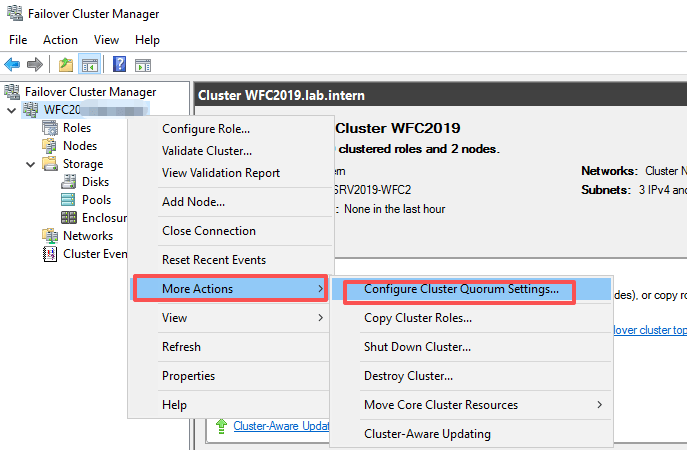Open the Cluster-Aware Updating link
687x450 pixels.
point(281,426)
